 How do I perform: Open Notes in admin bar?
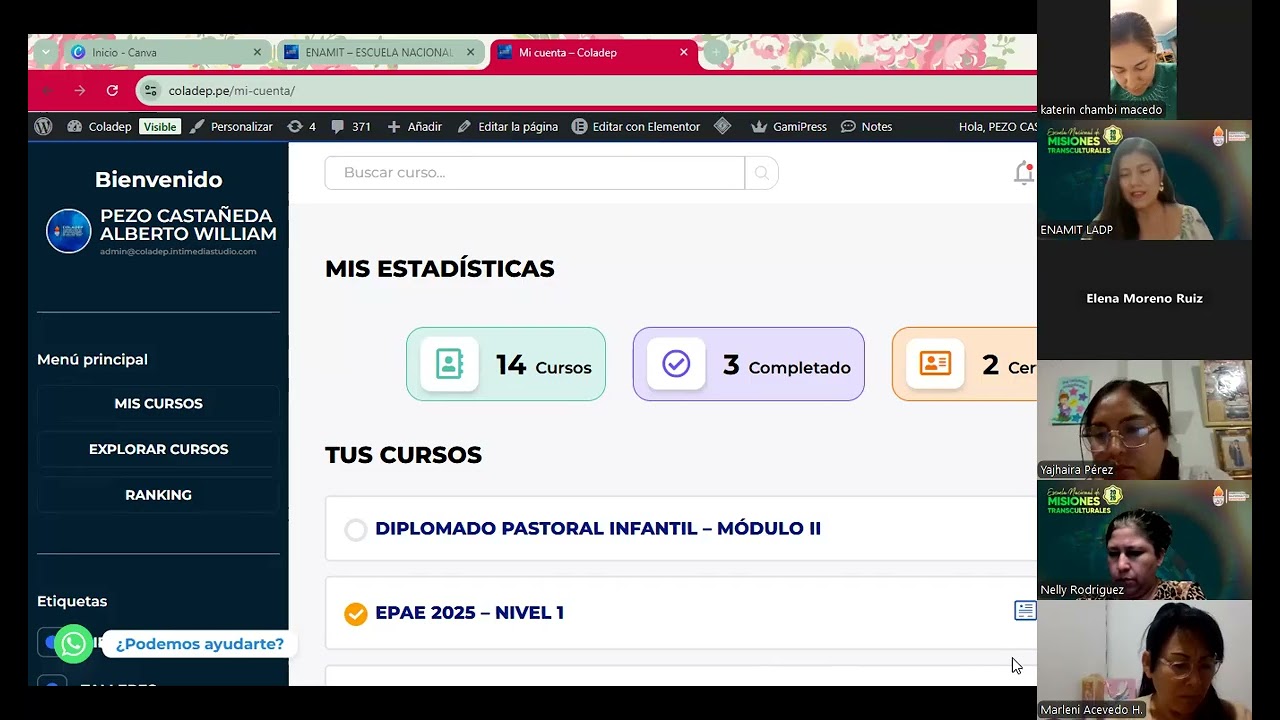pyautogui.click(x=866, y=127)
